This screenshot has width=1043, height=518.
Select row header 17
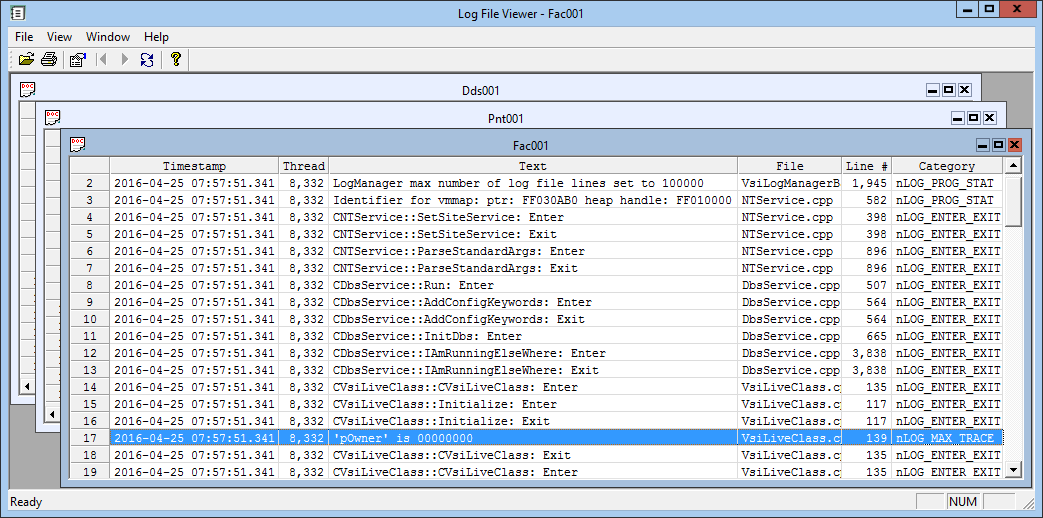[90, 438]
